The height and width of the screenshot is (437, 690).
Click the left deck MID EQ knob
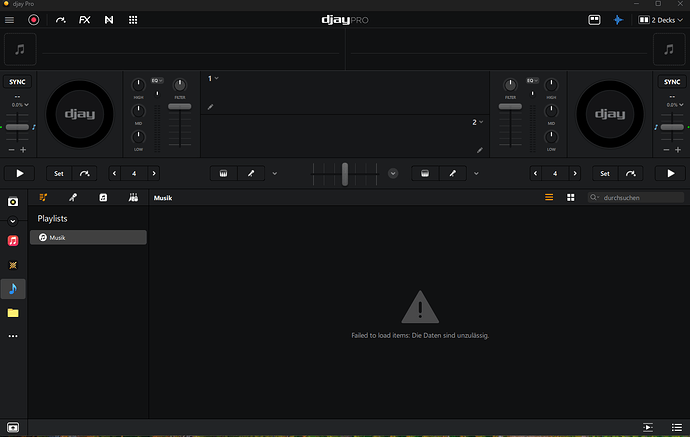pos(138,111)
